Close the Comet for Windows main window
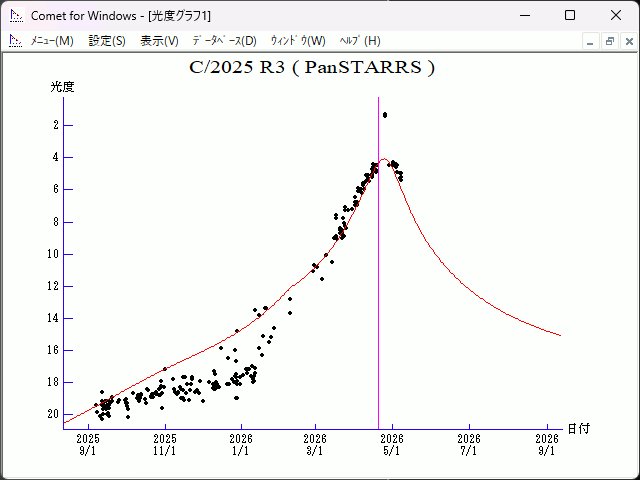 pyautogui.click(x=616, y=16)
